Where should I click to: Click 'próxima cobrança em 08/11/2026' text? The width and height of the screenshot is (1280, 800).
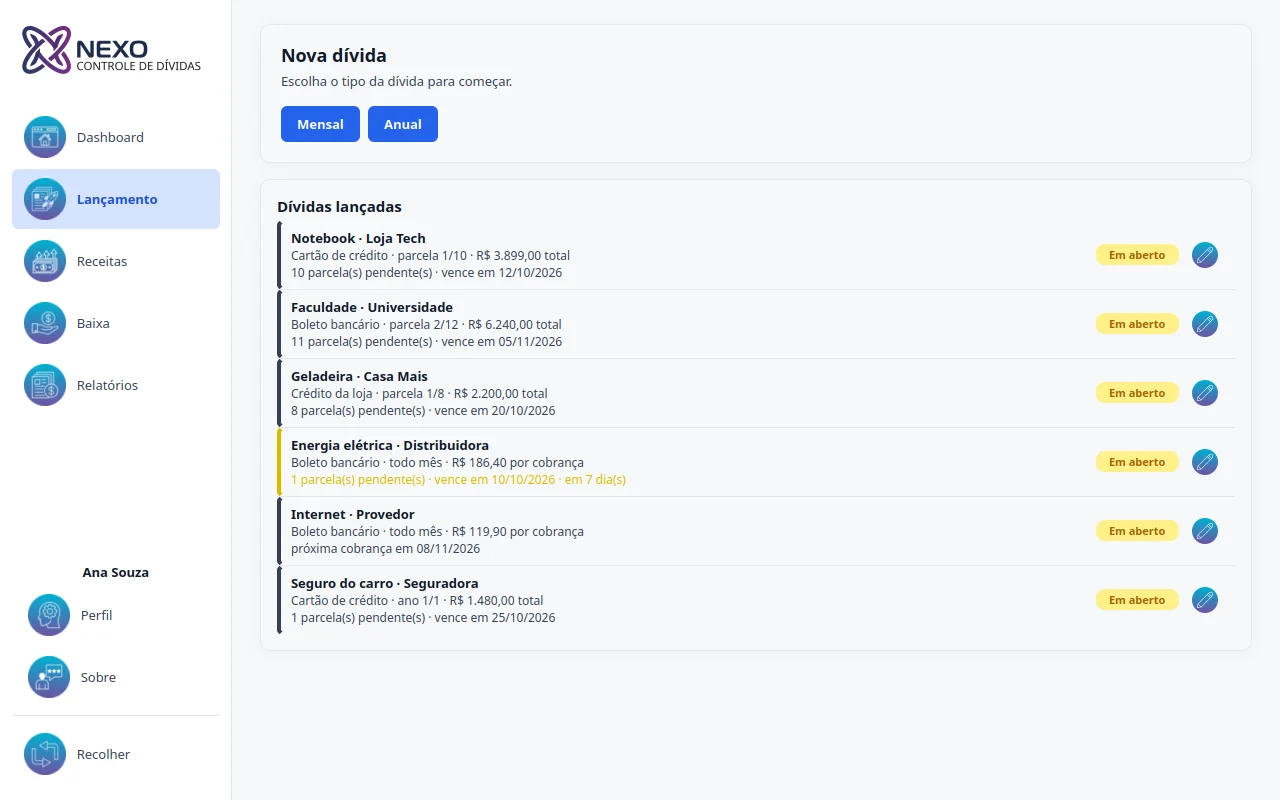[385, 549]
